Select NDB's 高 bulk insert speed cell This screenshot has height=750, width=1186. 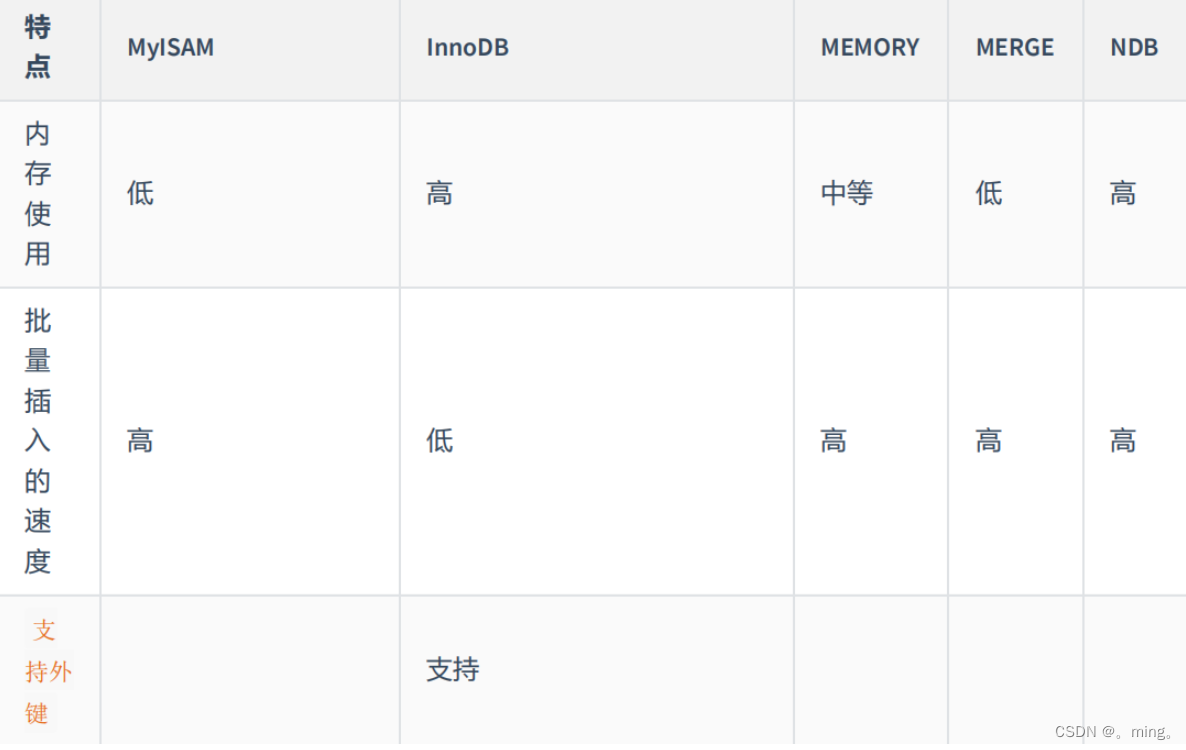click(1123, 441)
